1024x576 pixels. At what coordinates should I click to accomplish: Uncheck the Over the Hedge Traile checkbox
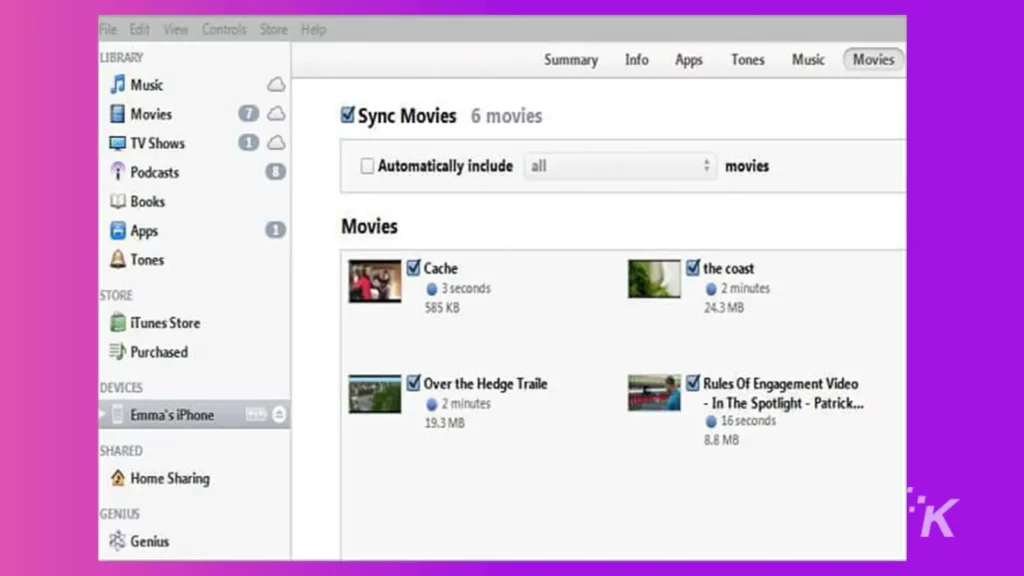tap(413, 383)
